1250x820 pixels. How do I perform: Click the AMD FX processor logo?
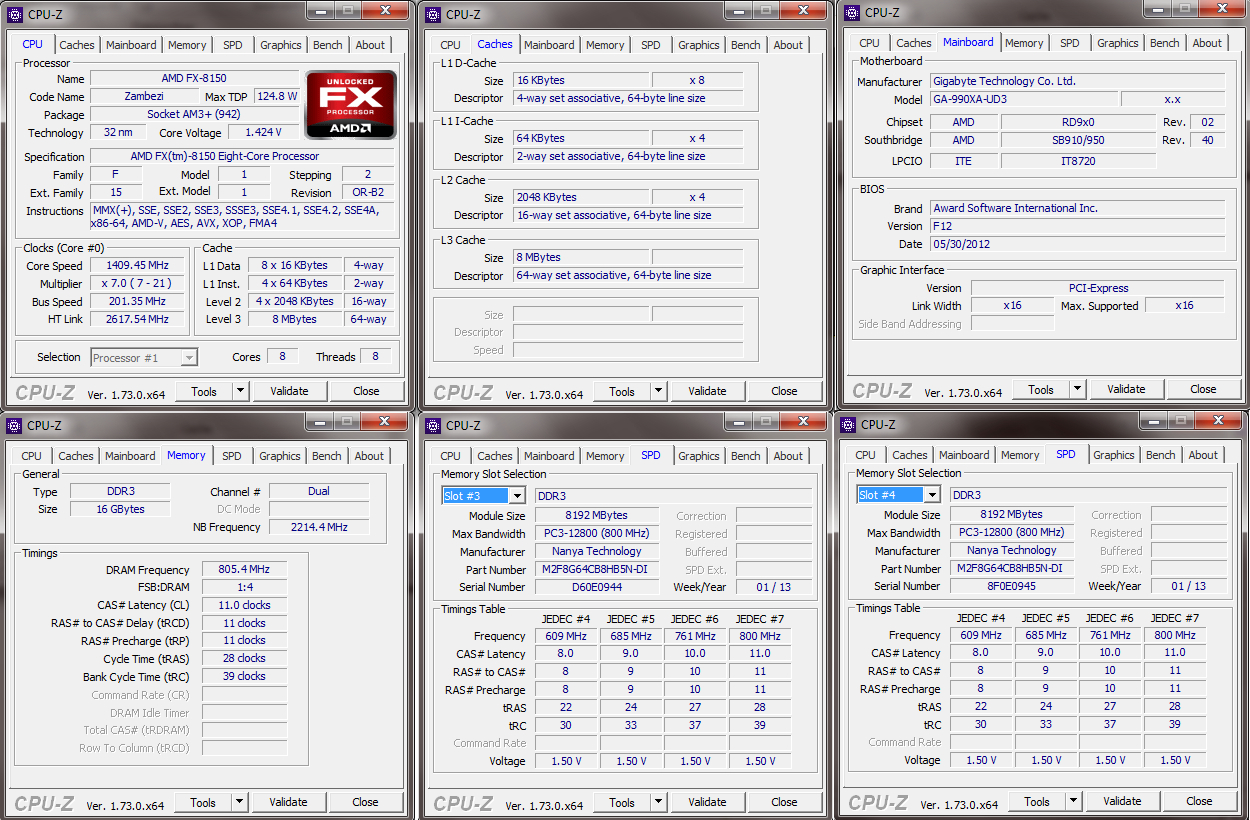click(x=350, y=104)
